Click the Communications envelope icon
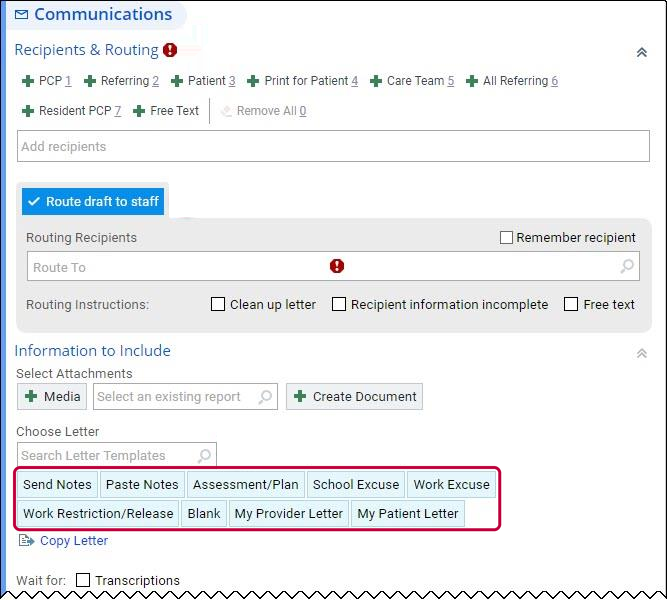The image size is (667, 600). pyautogui.click(x=21, y=14)
